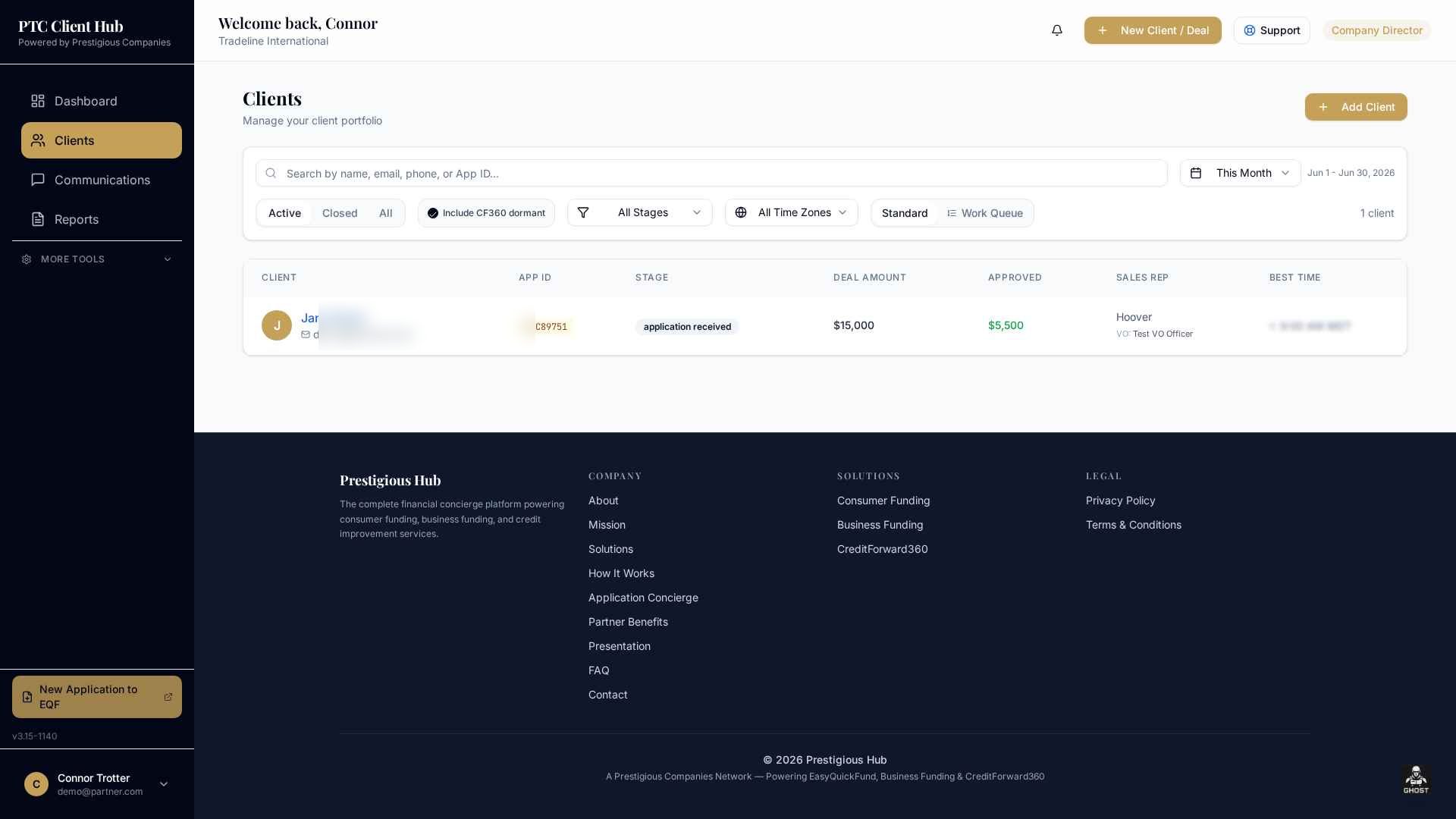Click external link icon on New Application to EQF
This screenshot has width=1456, height=819.
pyautogui.click(x=168, y=697)
